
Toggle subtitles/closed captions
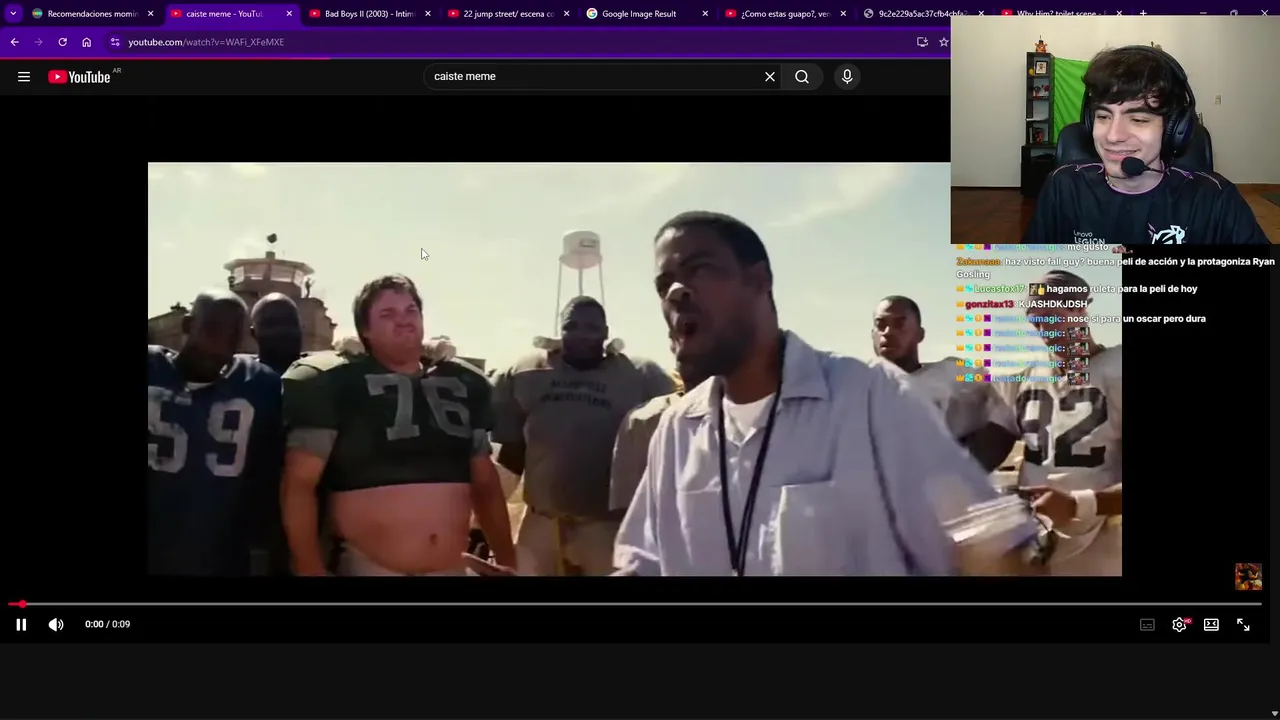(1147, 624)
